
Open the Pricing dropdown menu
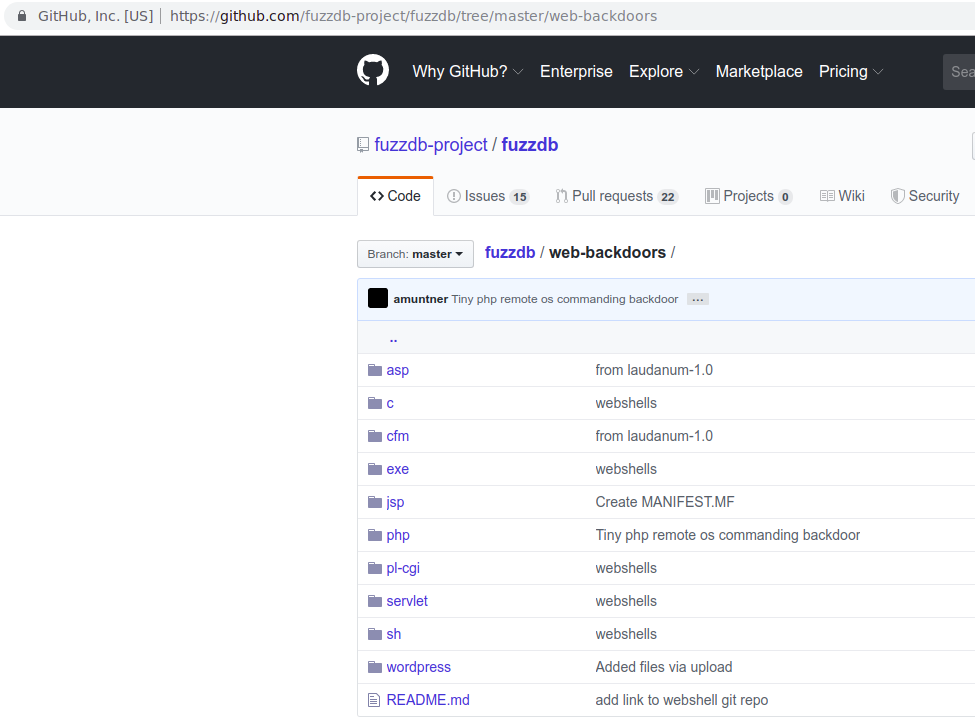pyautogui.click(x=850, y=72)
